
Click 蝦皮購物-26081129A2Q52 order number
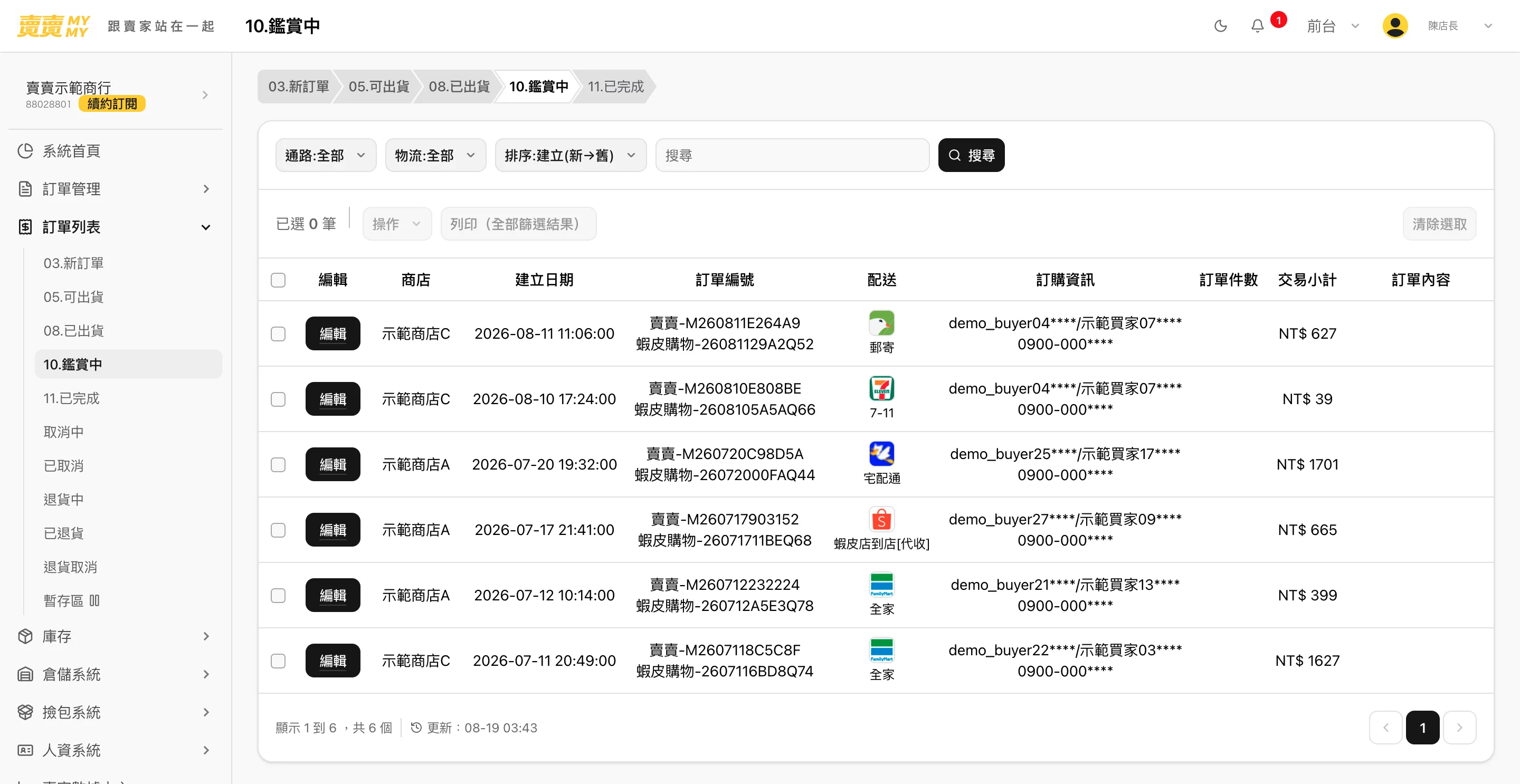tap(725, 345)
